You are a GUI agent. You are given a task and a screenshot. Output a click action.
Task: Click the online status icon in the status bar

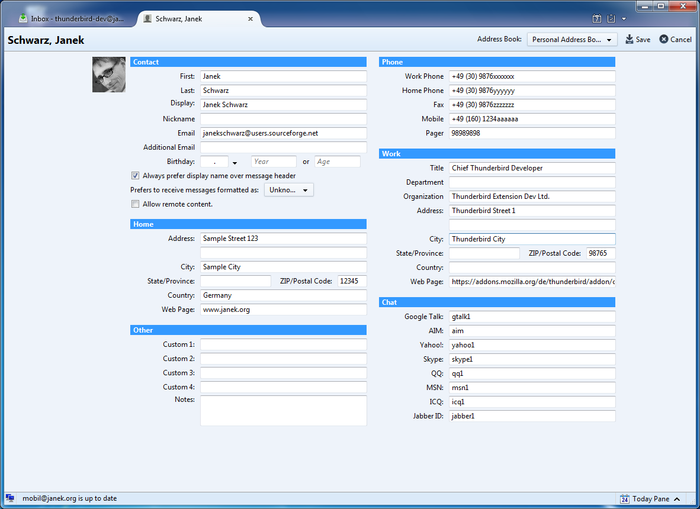coord(10,498)
